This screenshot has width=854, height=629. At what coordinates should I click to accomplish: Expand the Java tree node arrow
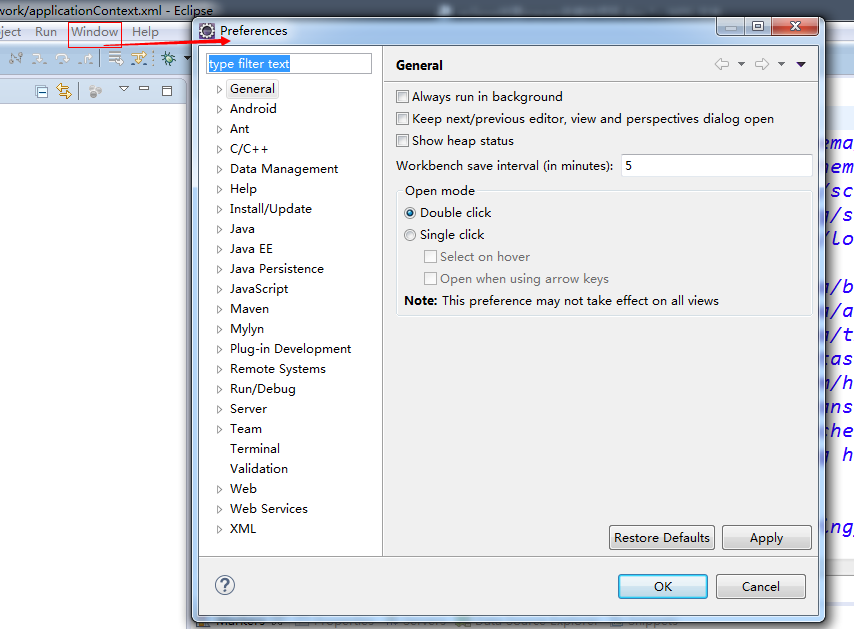pyautogui.click(x=219, y=229)
